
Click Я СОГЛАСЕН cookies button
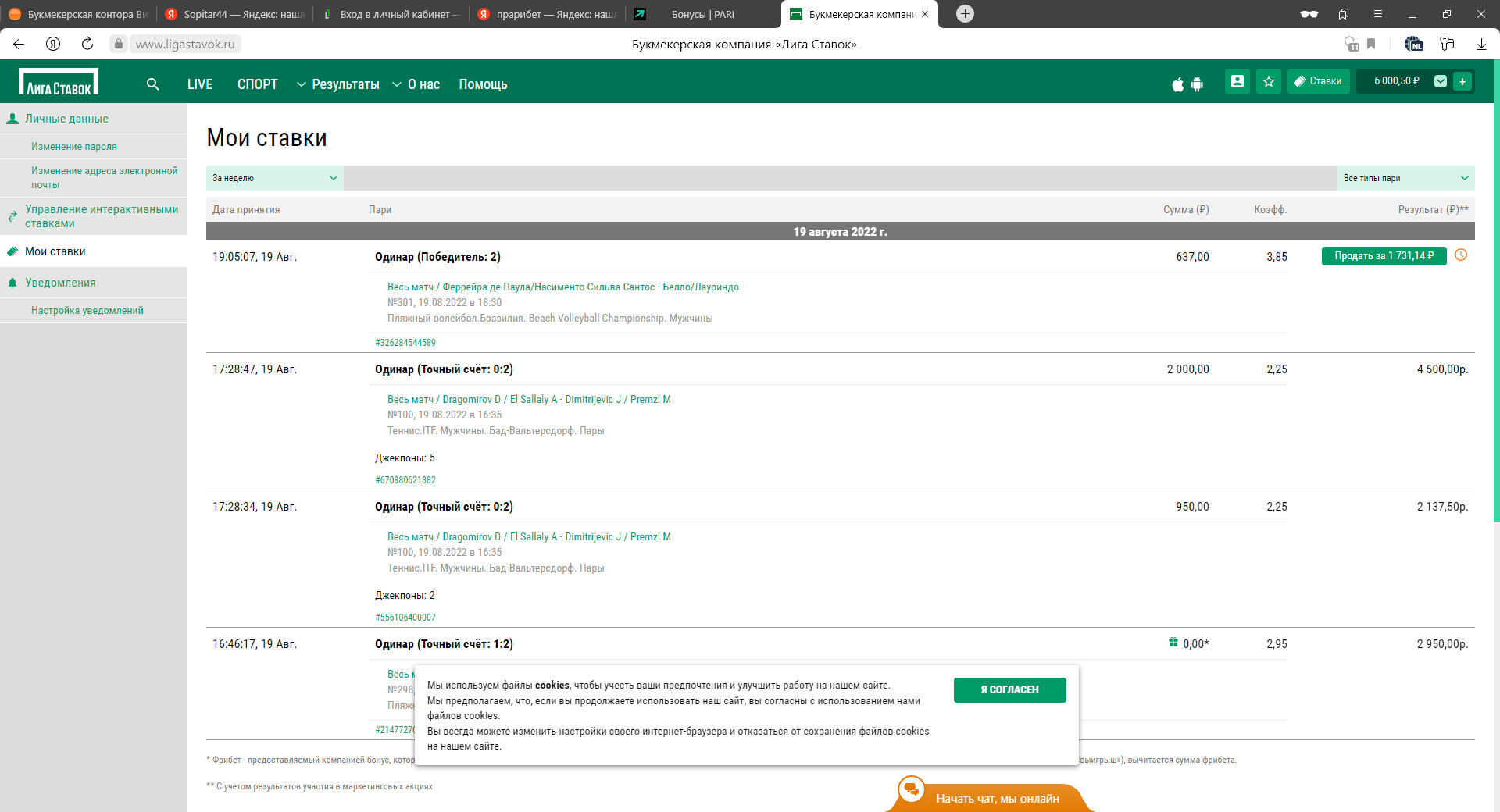click(1010, 690)
